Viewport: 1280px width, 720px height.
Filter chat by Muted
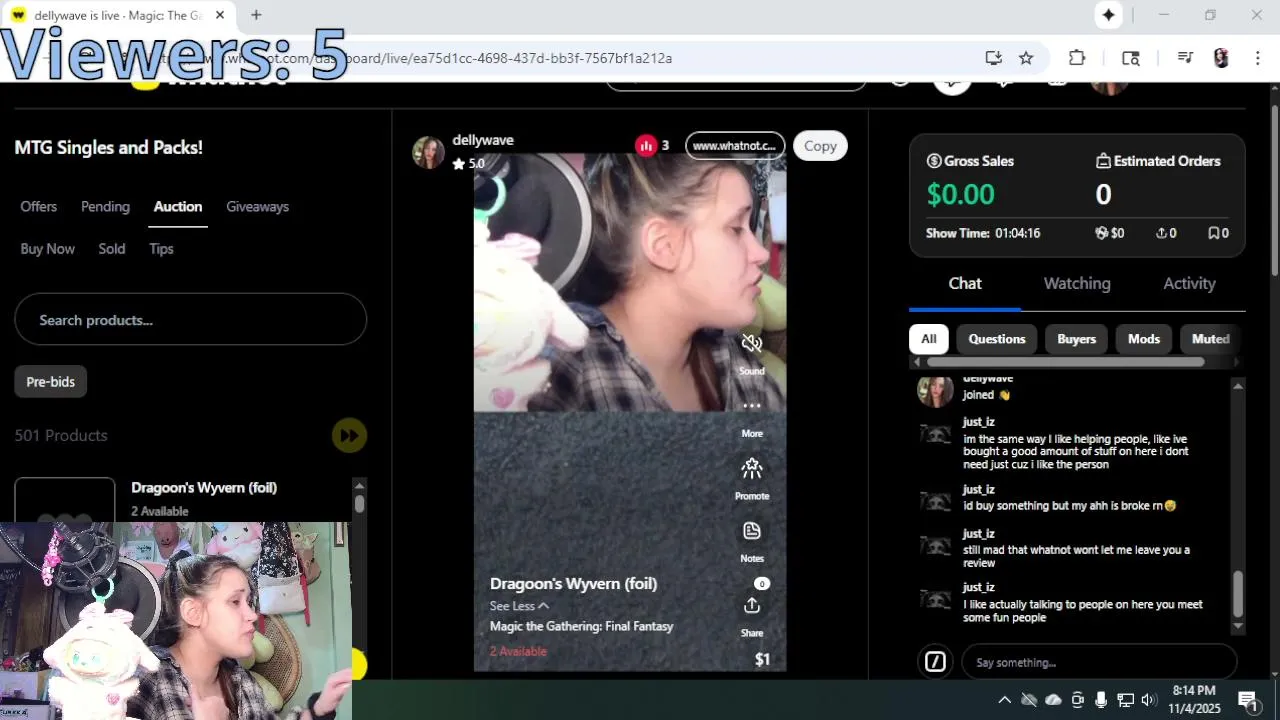(1210, 339)
